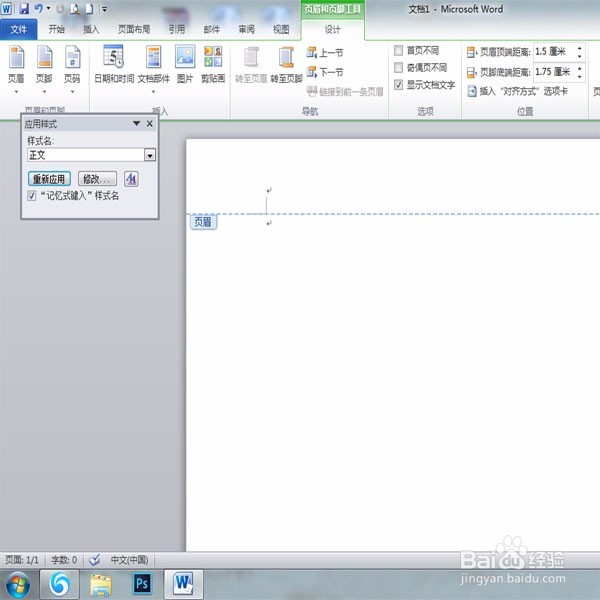The height and width of the screenshot is (600, 600).
Task: Click the Print Preview icon
Action: pyautogui.click(x=75, y=8)
